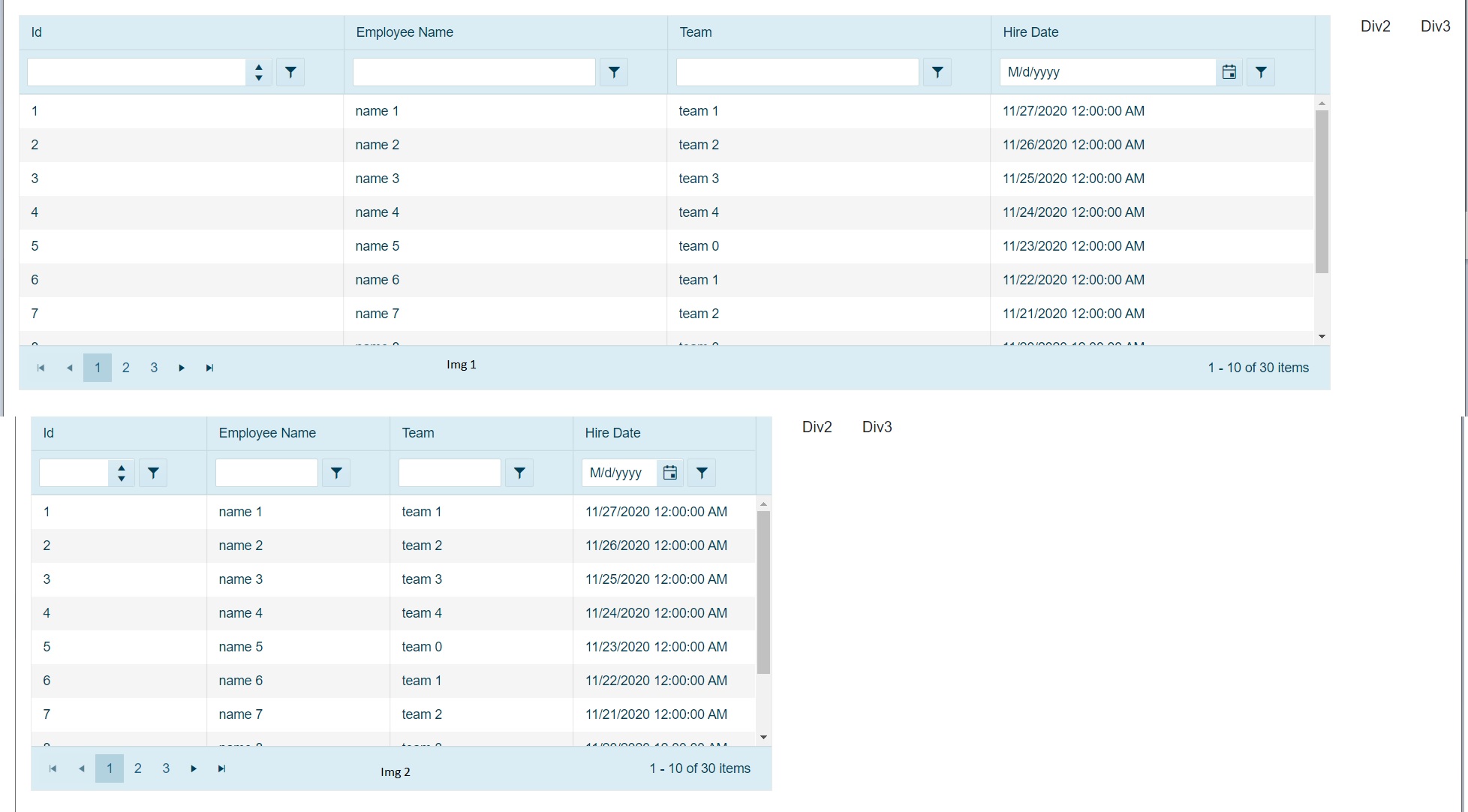The height and width of the screenshot is (812, 1468).
Task: Click Id column filter icon in top grid
Action: pos(290,72)
